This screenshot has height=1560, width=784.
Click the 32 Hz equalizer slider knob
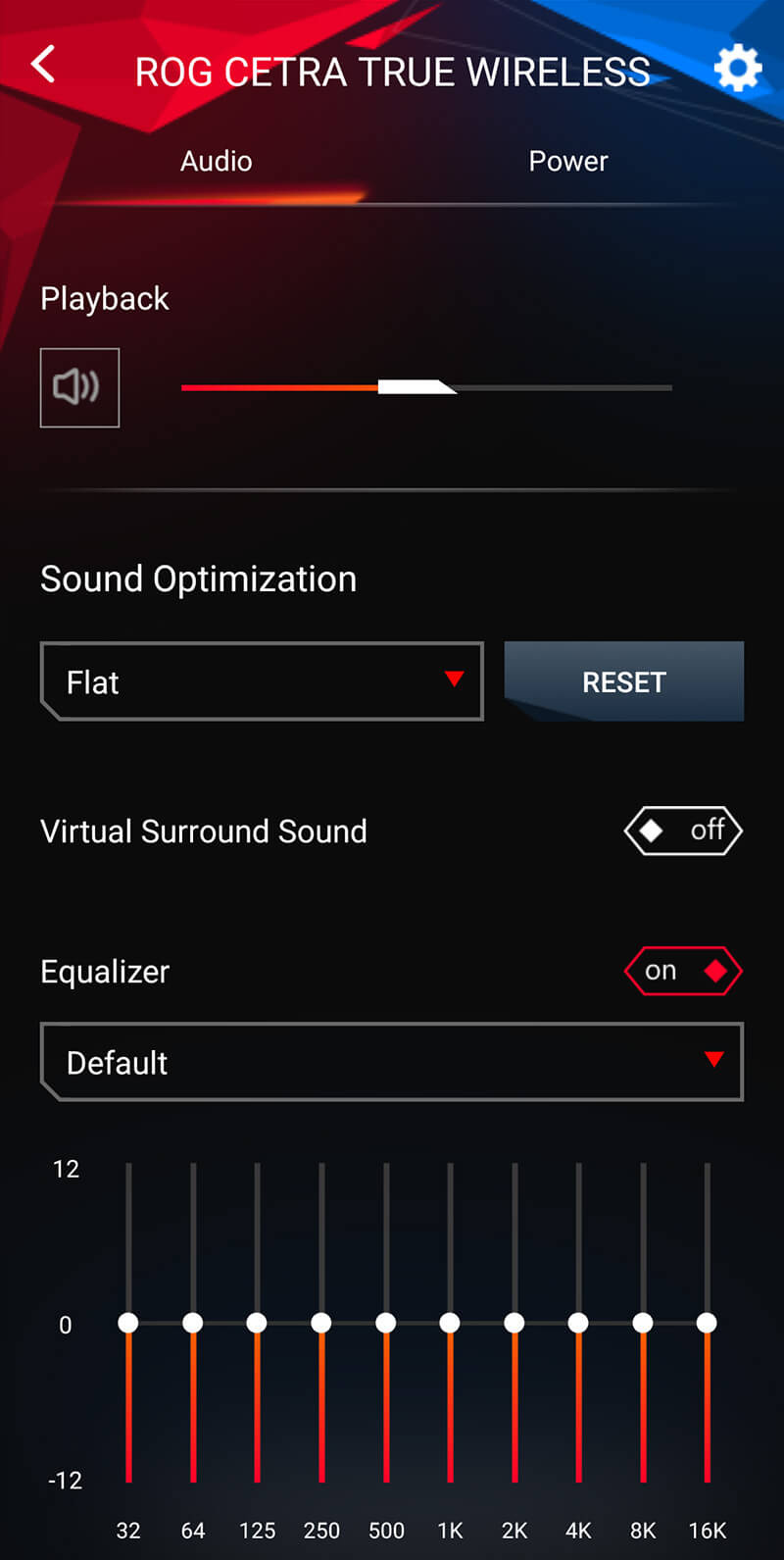pyautogui.click(x=128, y=1323)
